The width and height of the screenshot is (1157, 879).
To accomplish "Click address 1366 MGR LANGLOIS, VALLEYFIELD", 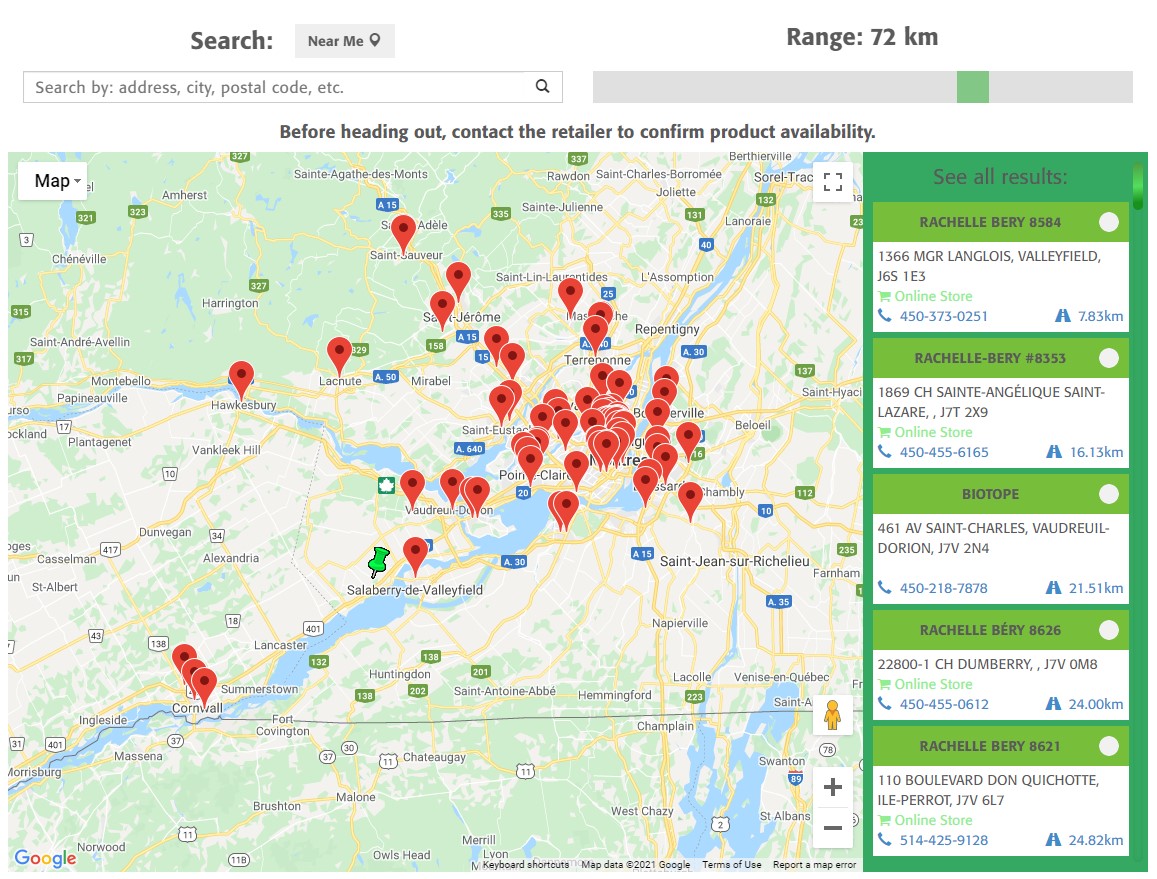I will (x=989, y=266).
